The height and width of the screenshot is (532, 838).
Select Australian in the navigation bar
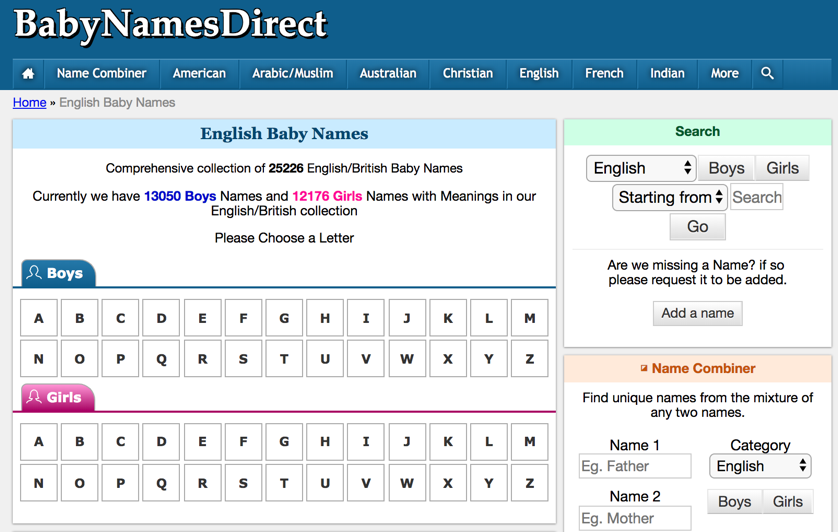pos(388,74)
